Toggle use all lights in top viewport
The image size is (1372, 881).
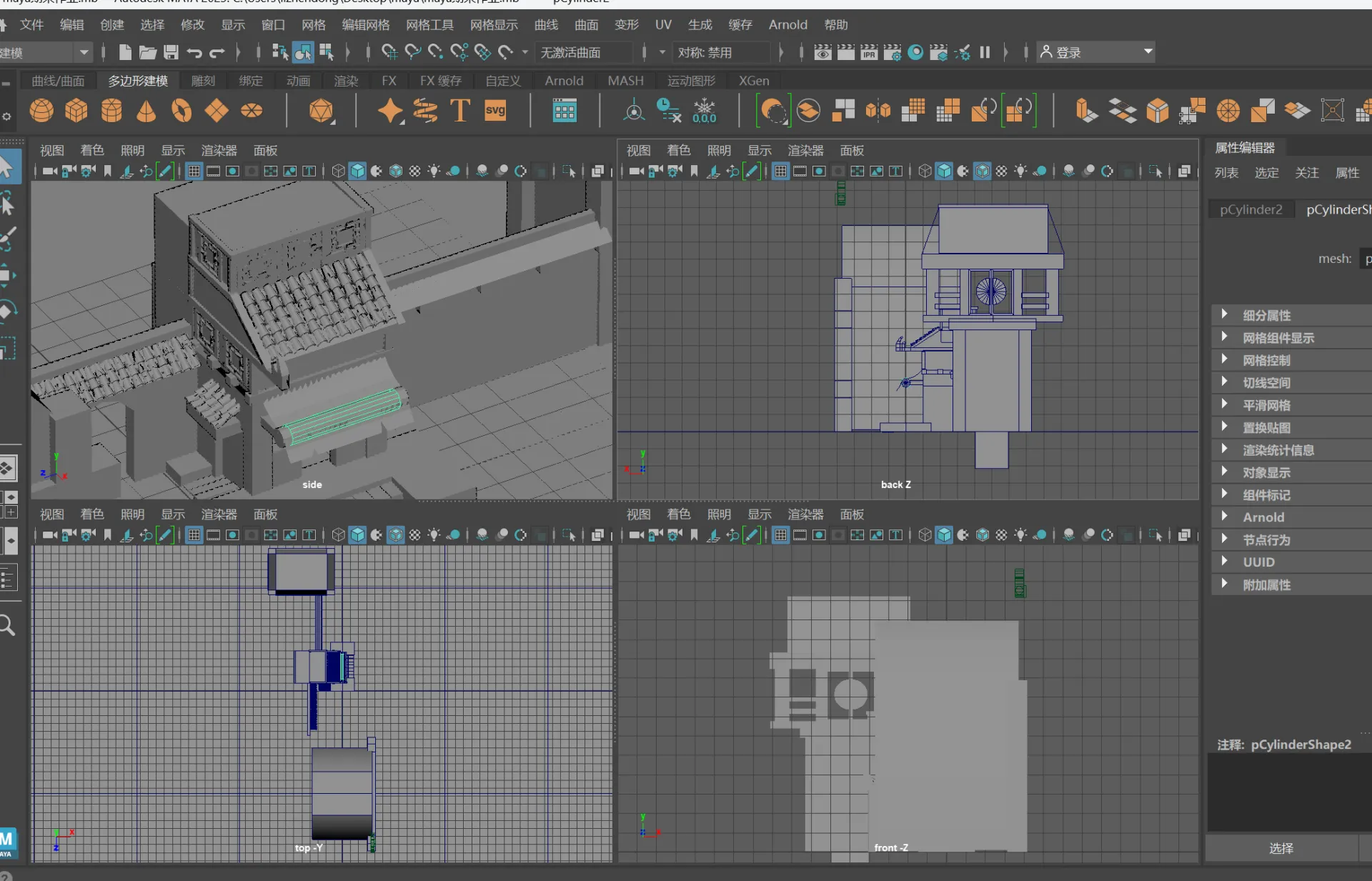(x=434, y=535)
